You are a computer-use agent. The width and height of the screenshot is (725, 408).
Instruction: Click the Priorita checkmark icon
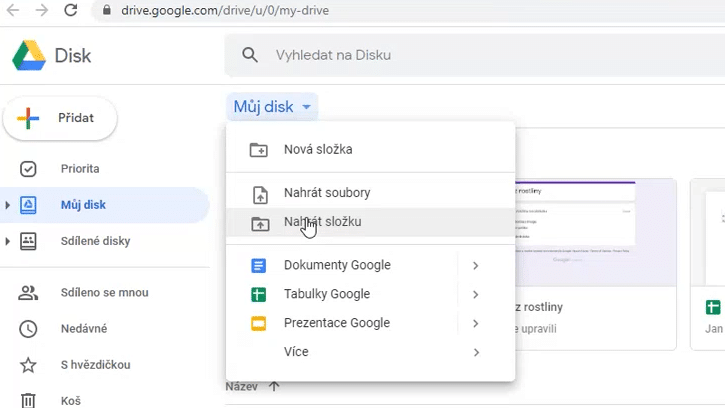[28, 169]
